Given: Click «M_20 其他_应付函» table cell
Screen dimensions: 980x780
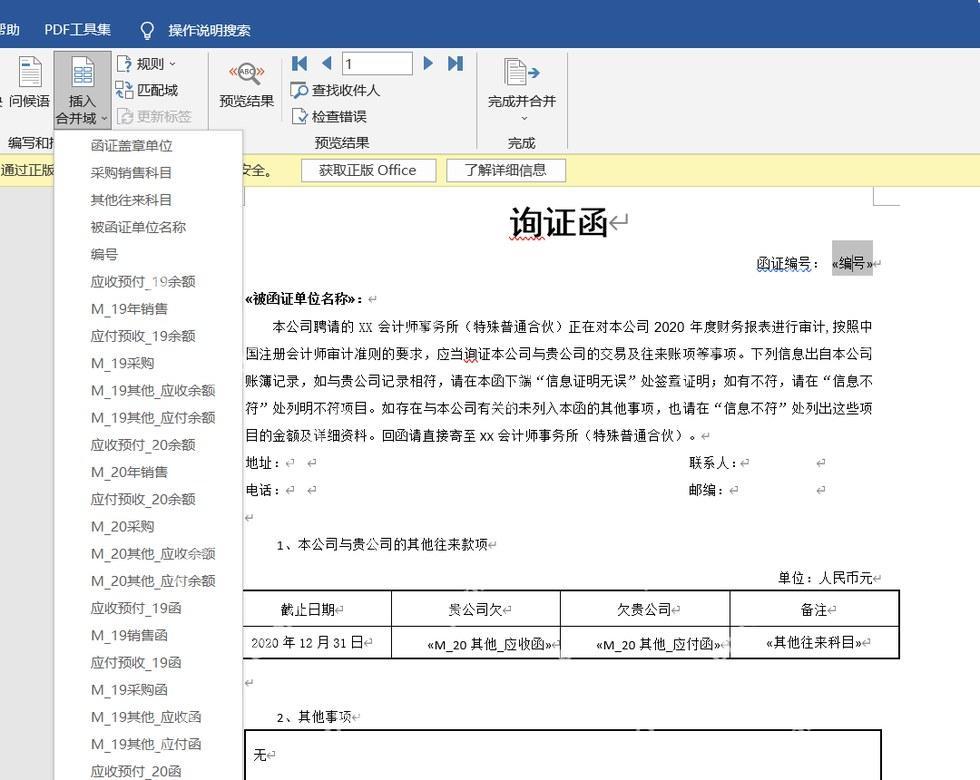Looking at the screenshot, I should pyautogui.click(x=659, y=644).
